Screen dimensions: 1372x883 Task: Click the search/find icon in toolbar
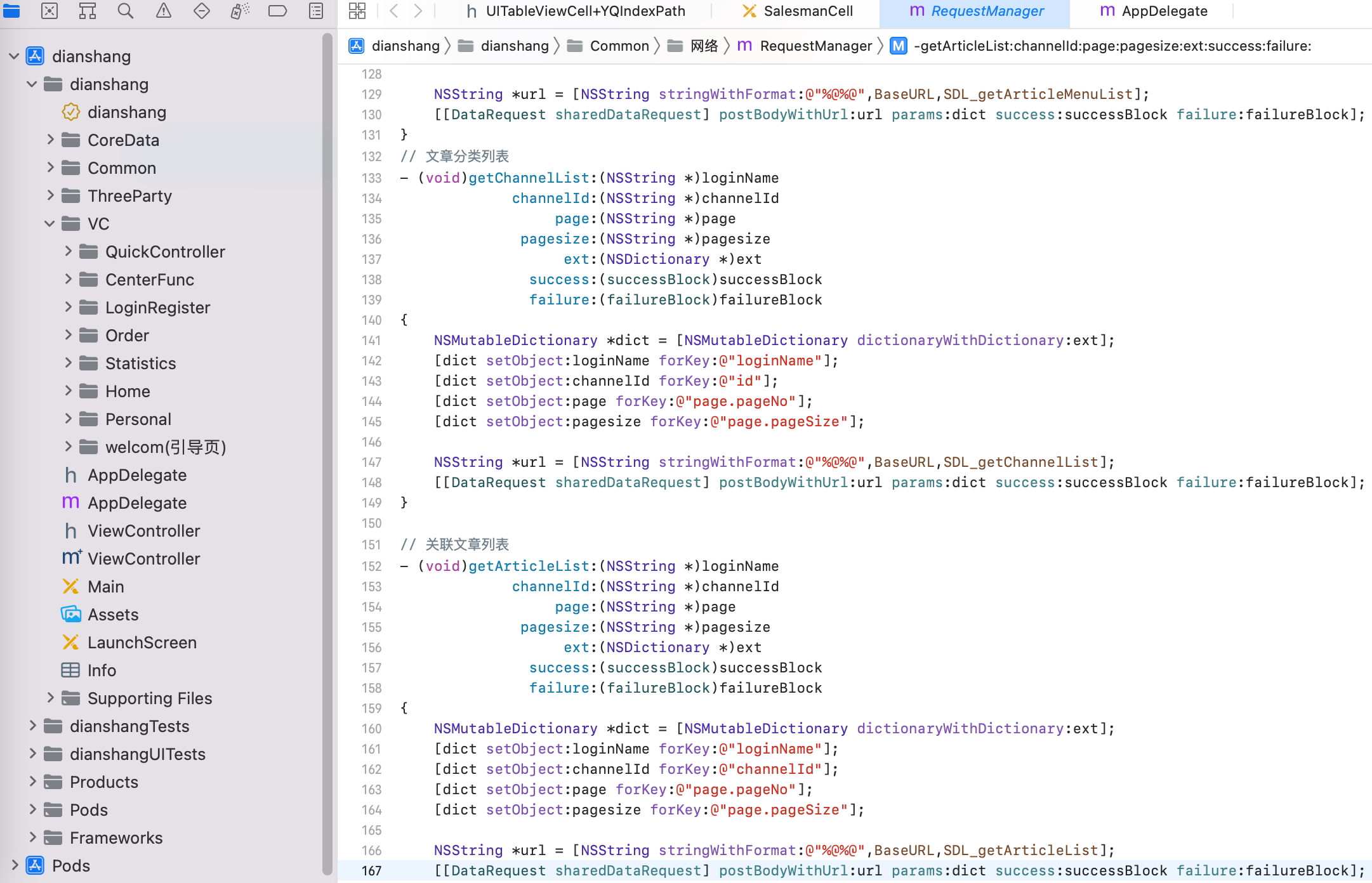click(125, 12)
